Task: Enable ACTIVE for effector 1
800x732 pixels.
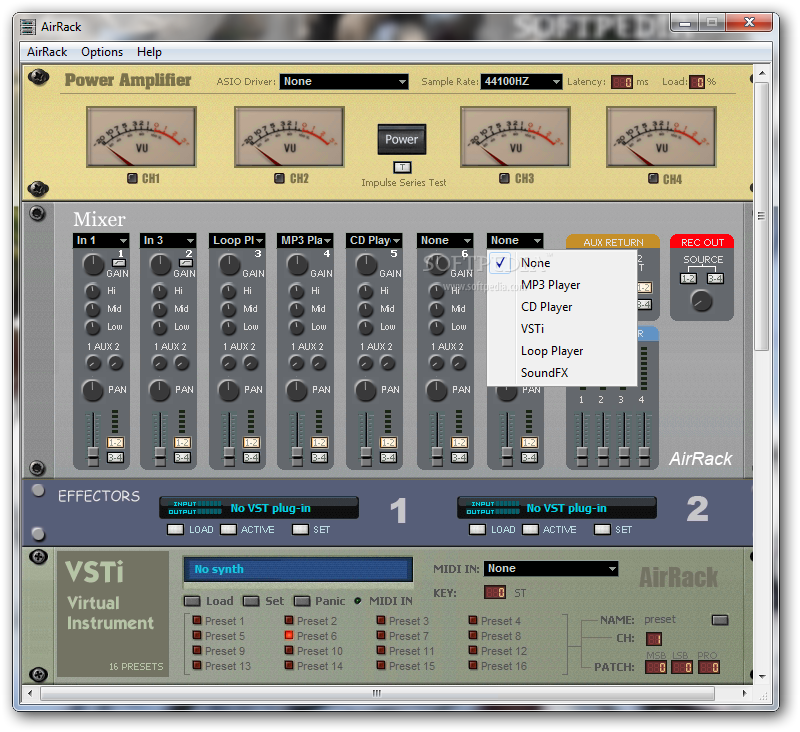Action: [228, 529]
